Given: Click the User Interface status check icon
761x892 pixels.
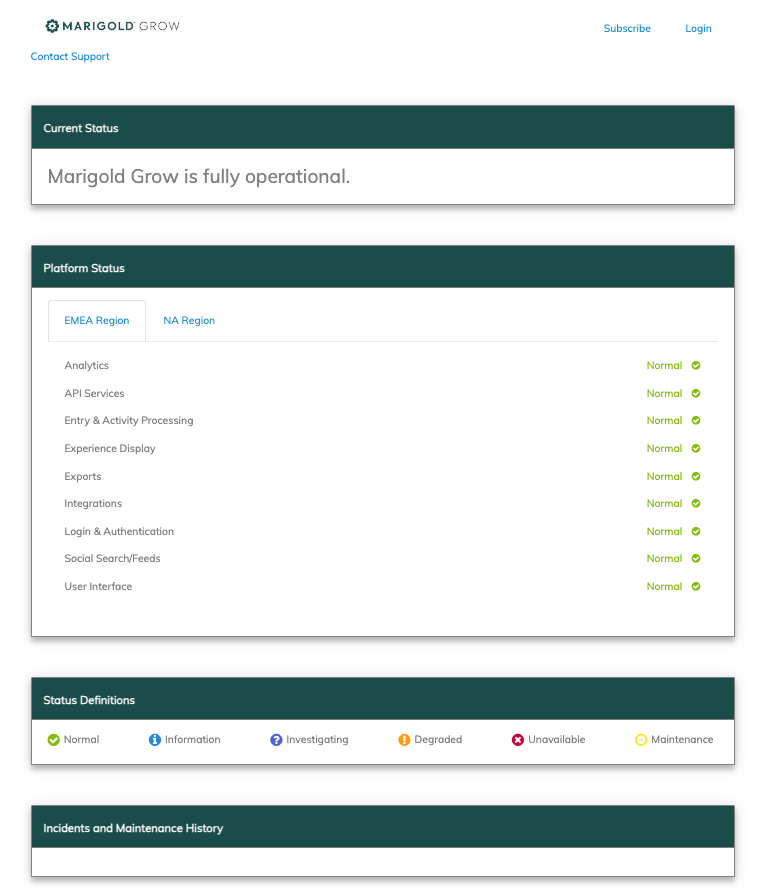Looking at the screenshot, I should (696, 587).
